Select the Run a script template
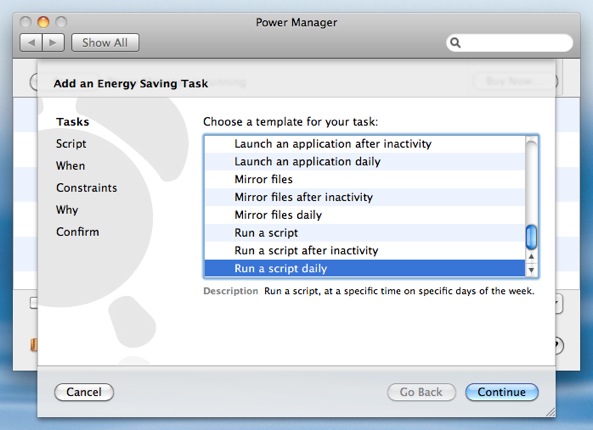The image size is (593, 430). (x=365, y=233)
